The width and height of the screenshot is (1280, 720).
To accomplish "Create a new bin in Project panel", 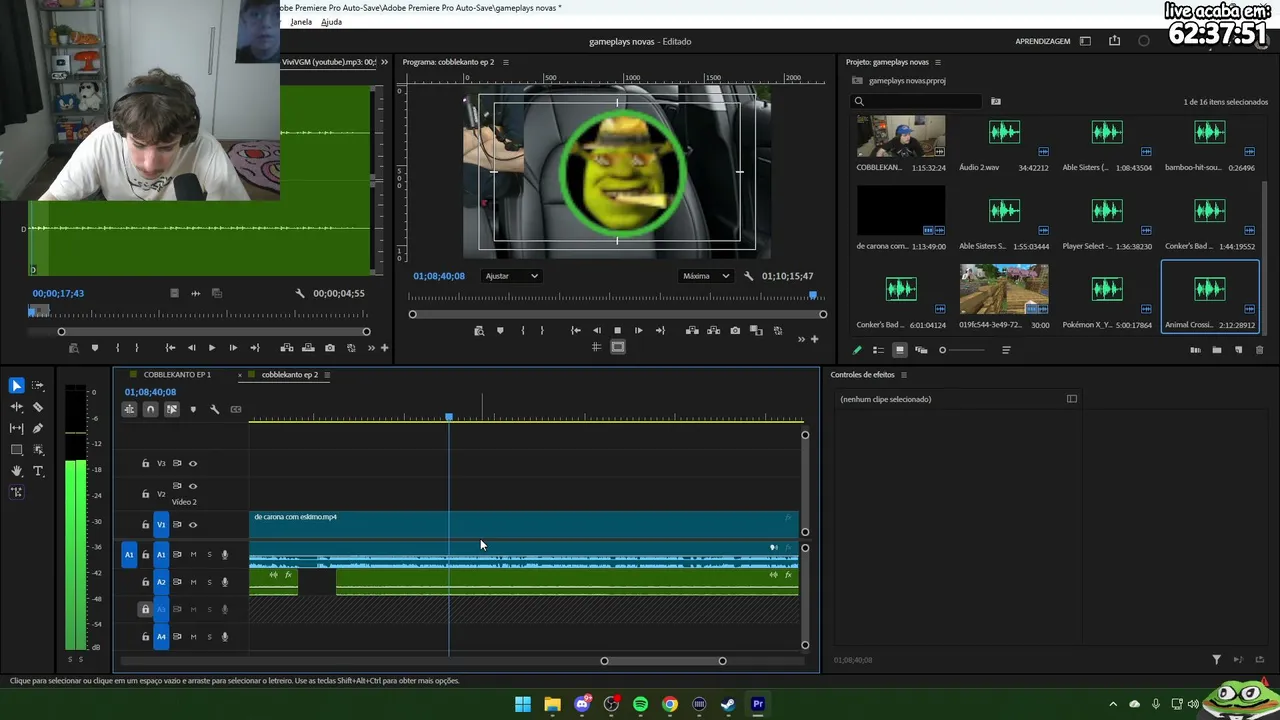I will click(1217, 350).
